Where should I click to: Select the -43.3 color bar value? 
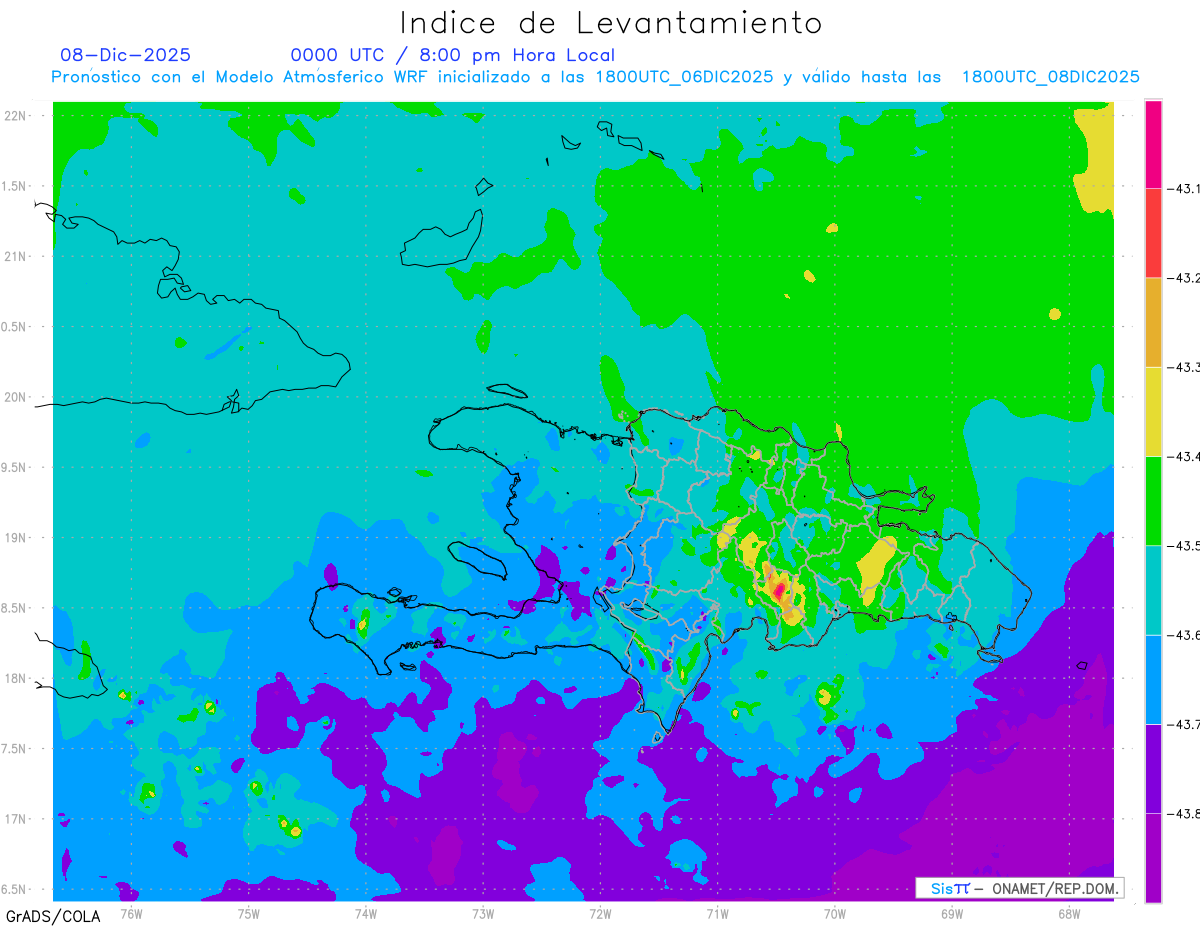1183,367
